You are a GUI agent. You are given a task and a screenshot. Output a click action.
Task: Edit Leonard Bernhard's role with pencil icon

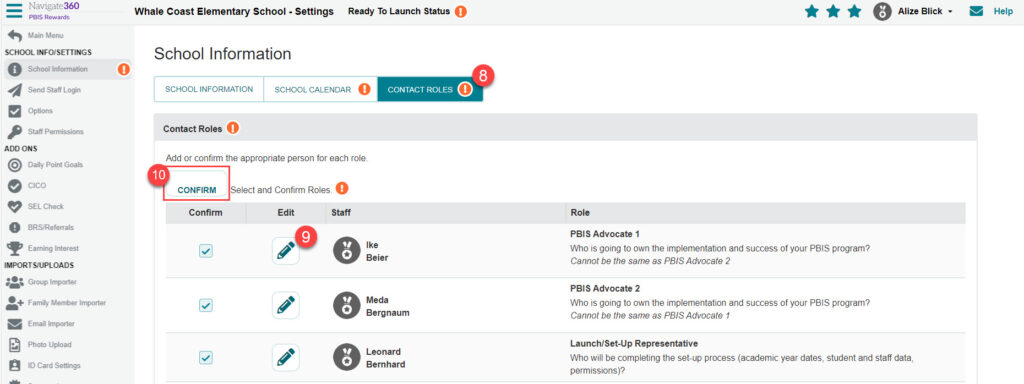(286, 358)
